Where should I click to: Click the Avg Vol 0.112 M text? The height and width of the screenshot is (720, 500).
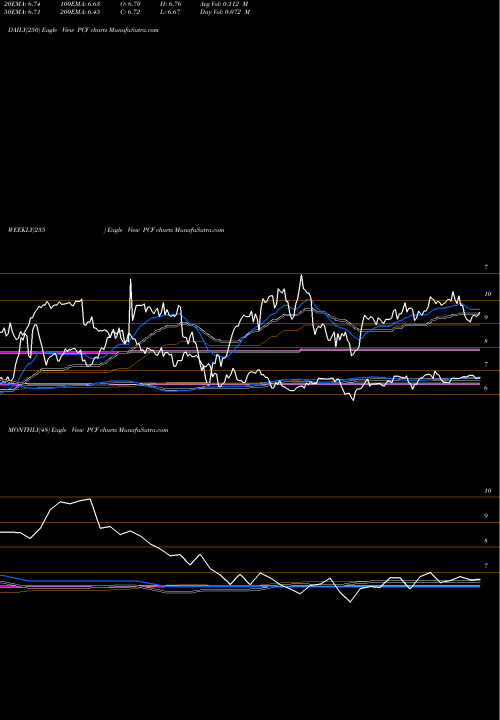225,3
